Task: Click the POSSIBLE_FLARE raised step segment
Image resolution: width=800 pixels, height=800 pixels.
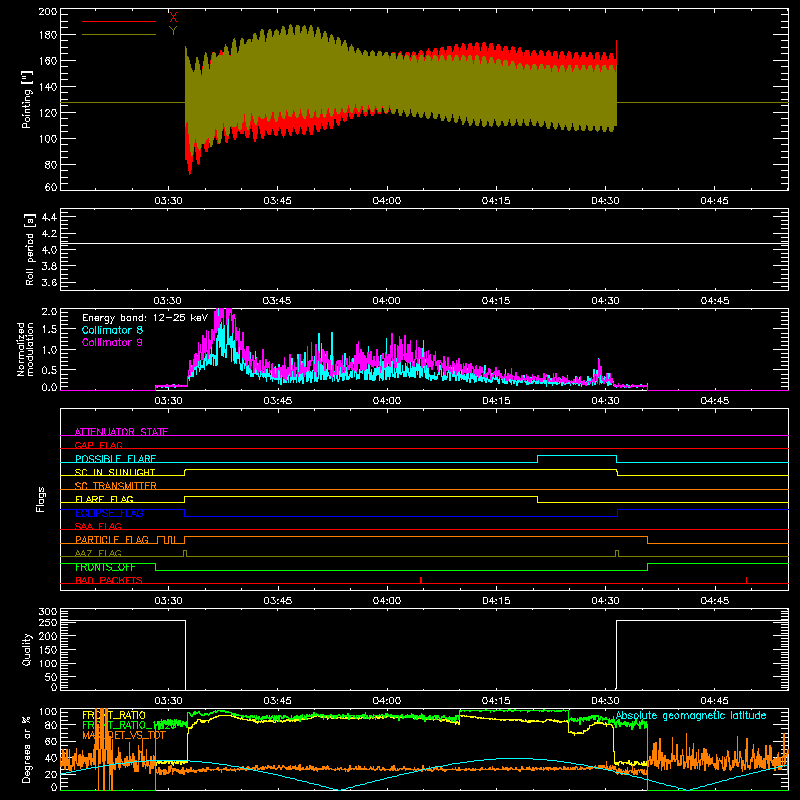Action: 577,456
